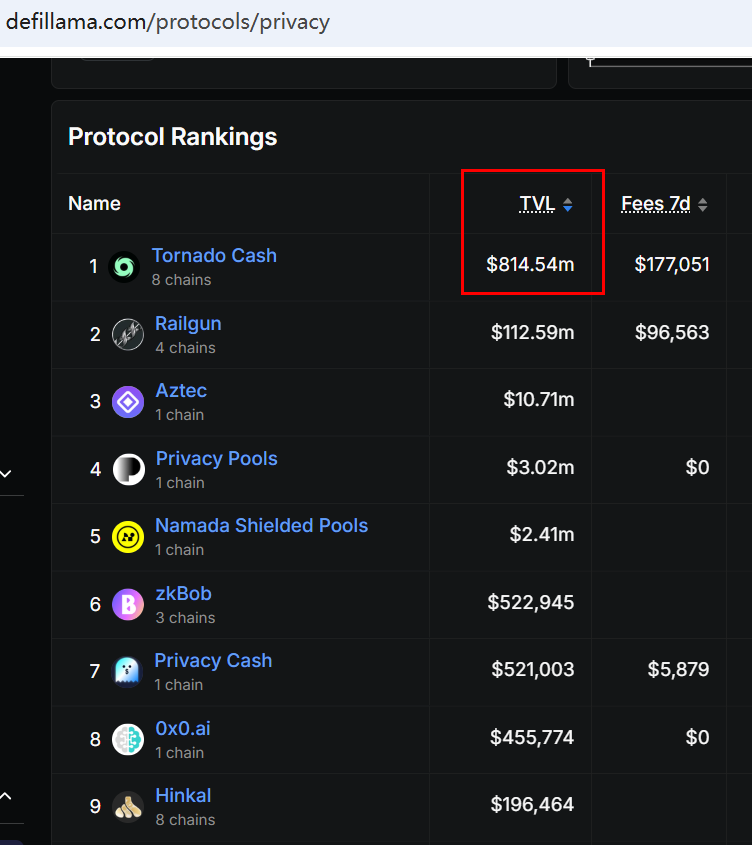Open zkBob protocol page

point(183,593)
